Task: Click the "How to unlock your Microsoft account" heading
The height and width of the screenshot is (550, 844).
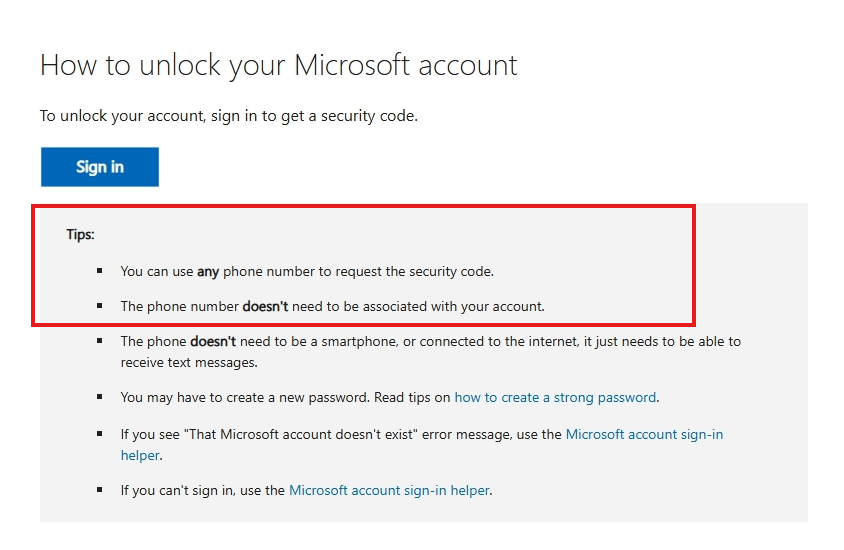Action: (x=278, y=66)
